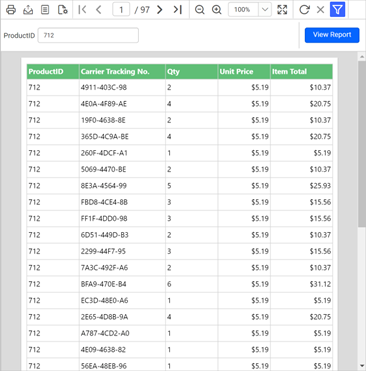Open the zoom percentage dropdown arrow

tap(265, 10)
